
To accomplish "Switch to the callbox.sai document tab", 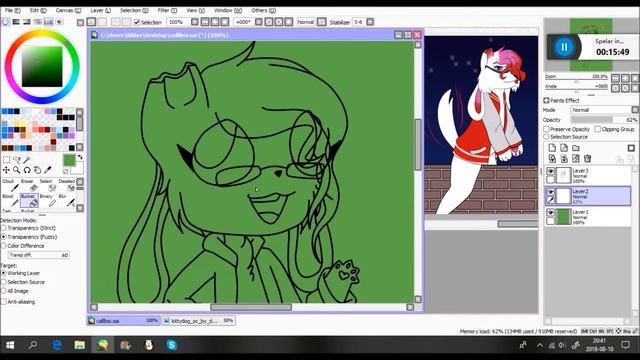I will tap(123, 321).
